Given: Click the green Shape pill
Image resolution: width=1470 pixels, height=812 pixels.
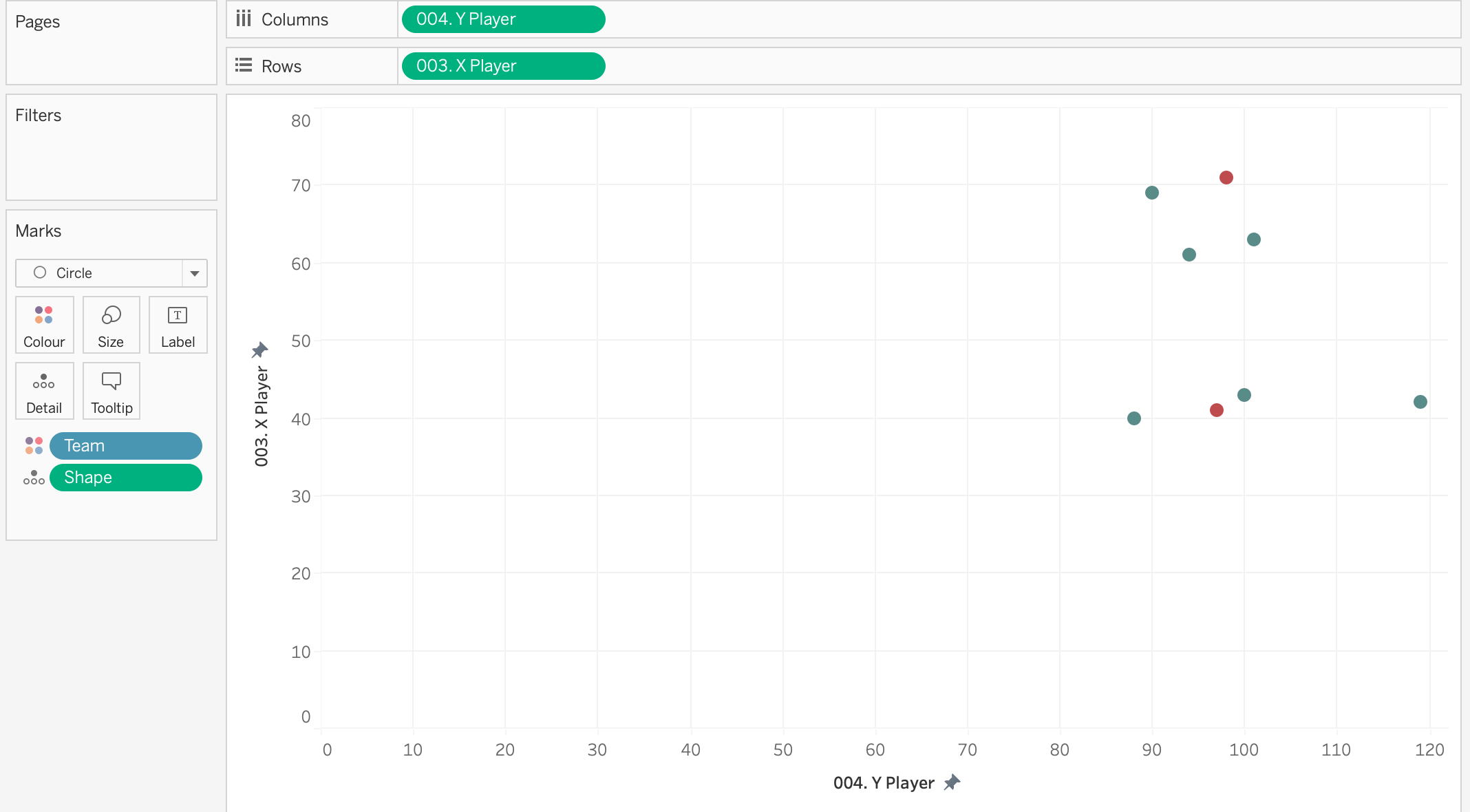Looking at the screenshot, I should 126,478.
